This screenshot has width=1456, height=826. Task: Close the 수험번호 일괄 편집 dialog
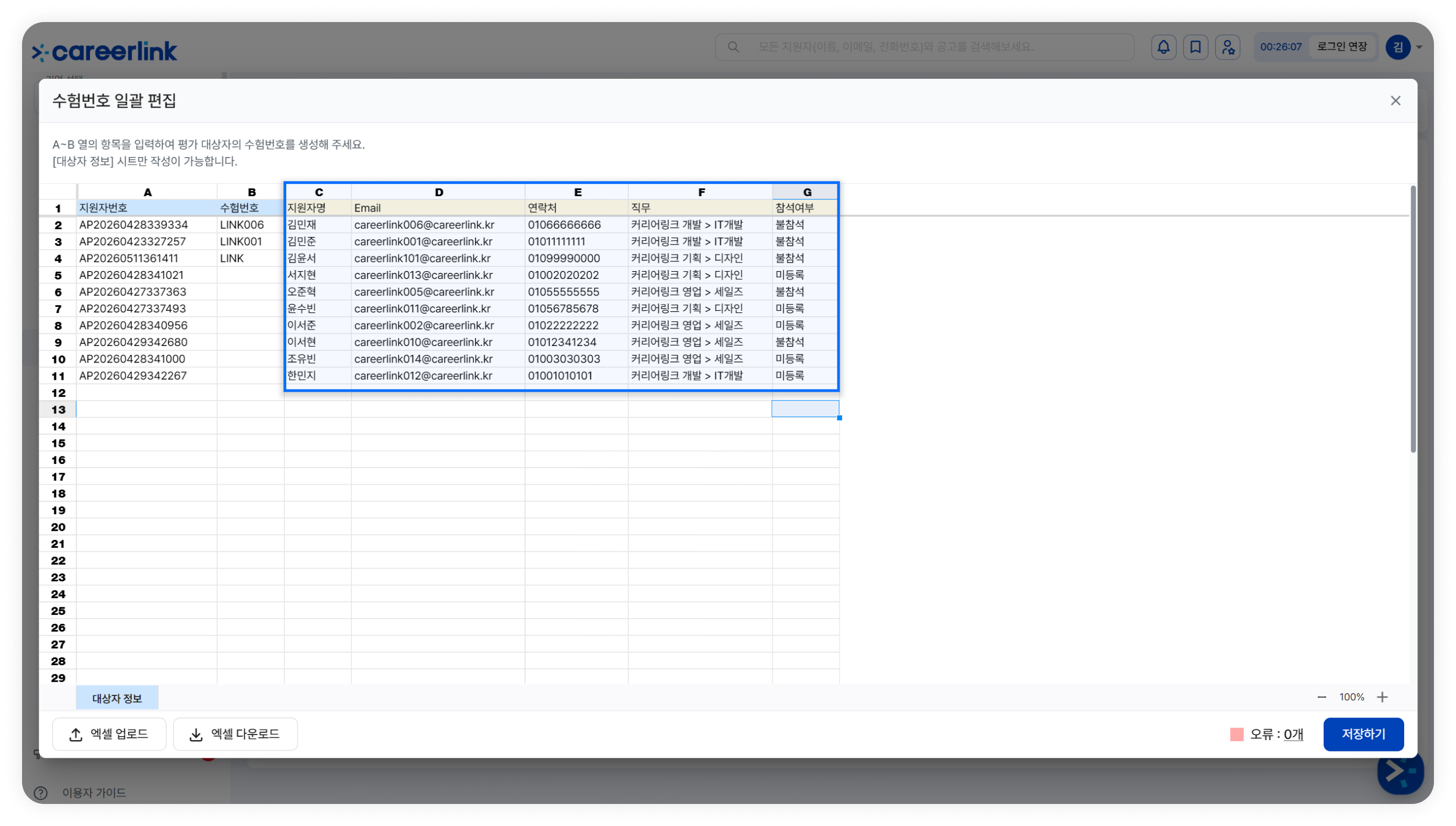pos(1395,101)
